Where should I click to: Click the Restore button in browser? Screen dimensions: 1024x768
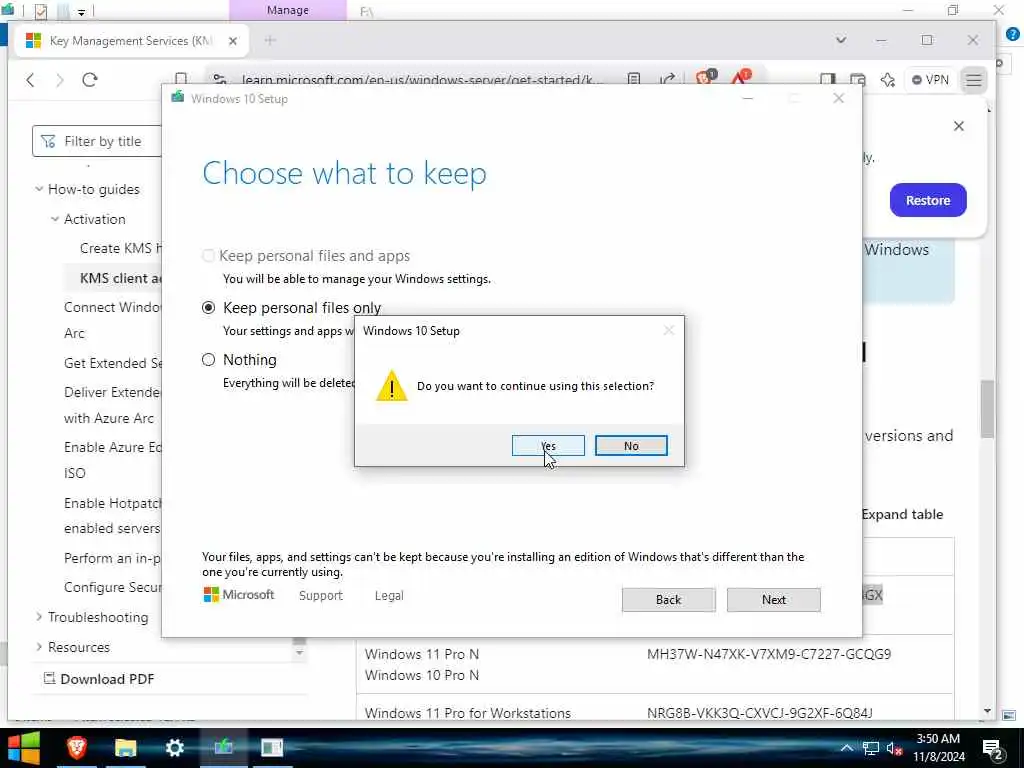[x=927, y=200]
